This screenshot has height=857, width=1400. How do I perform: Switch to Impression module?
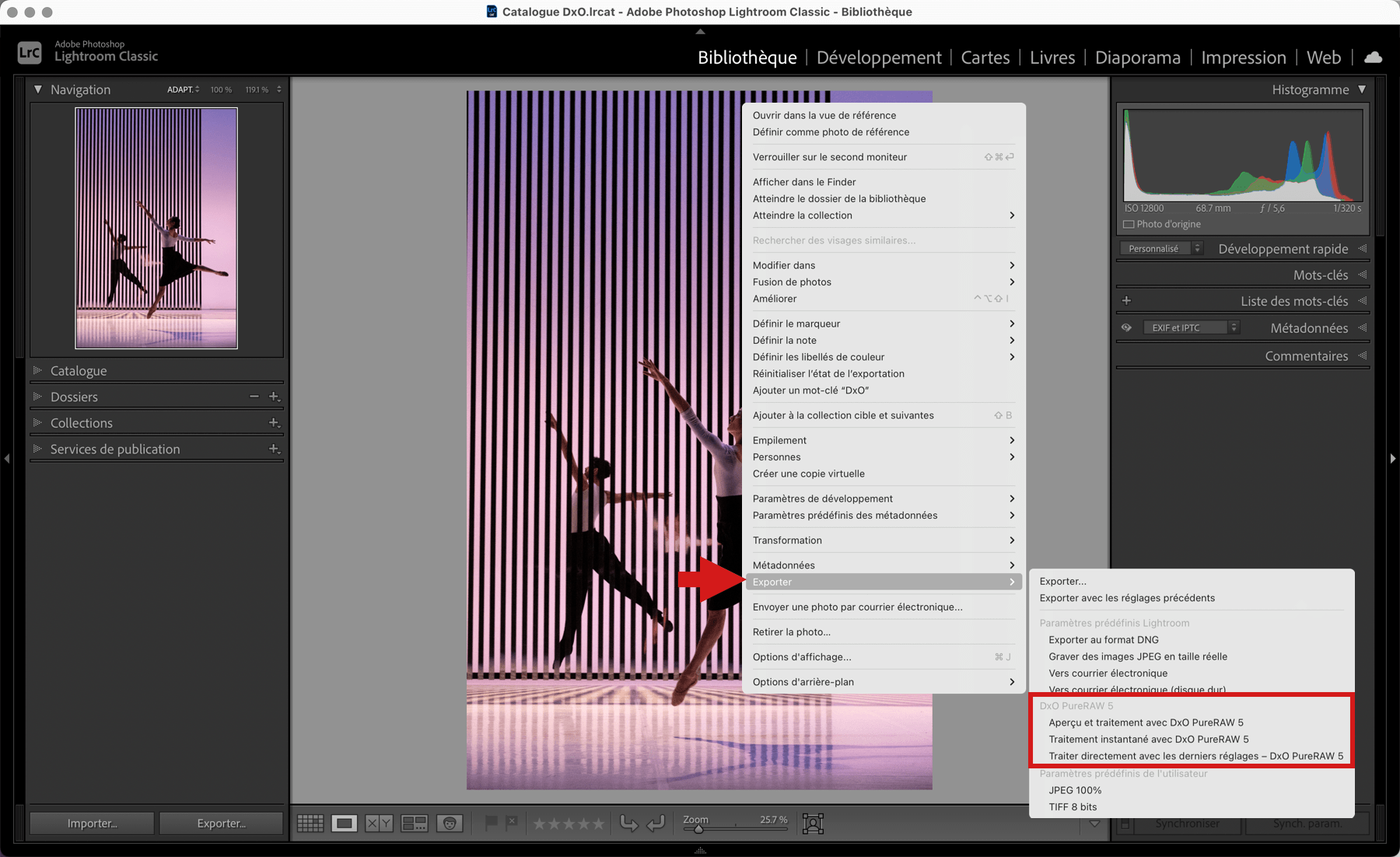[1244, 58]
